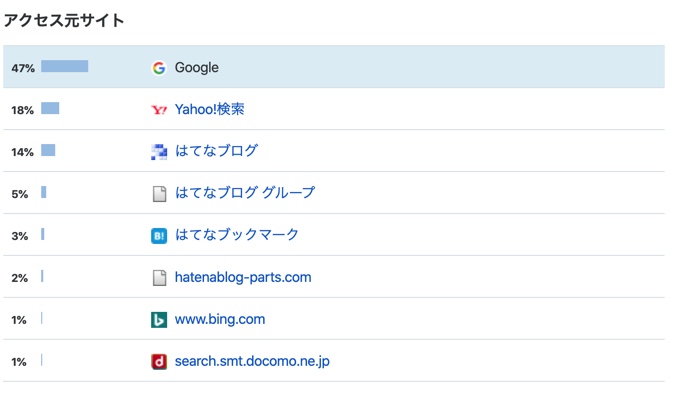Image resolution: width=687 pixels, height=415 pixels.
Task: Click the Hatena Blog pixel icon
Action: [x=159, y=152]
